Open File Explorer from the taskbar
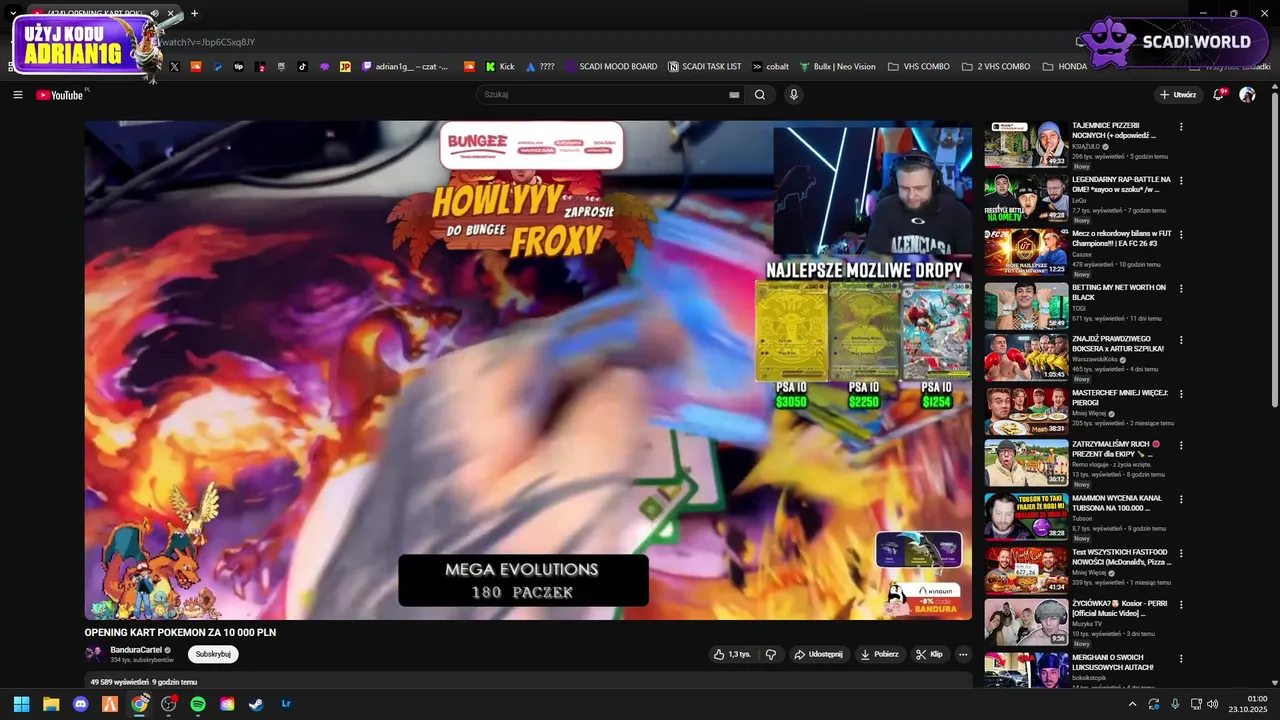Viewport: 1280px width, 720px height. pyautogui.click(x=51, y=704)
